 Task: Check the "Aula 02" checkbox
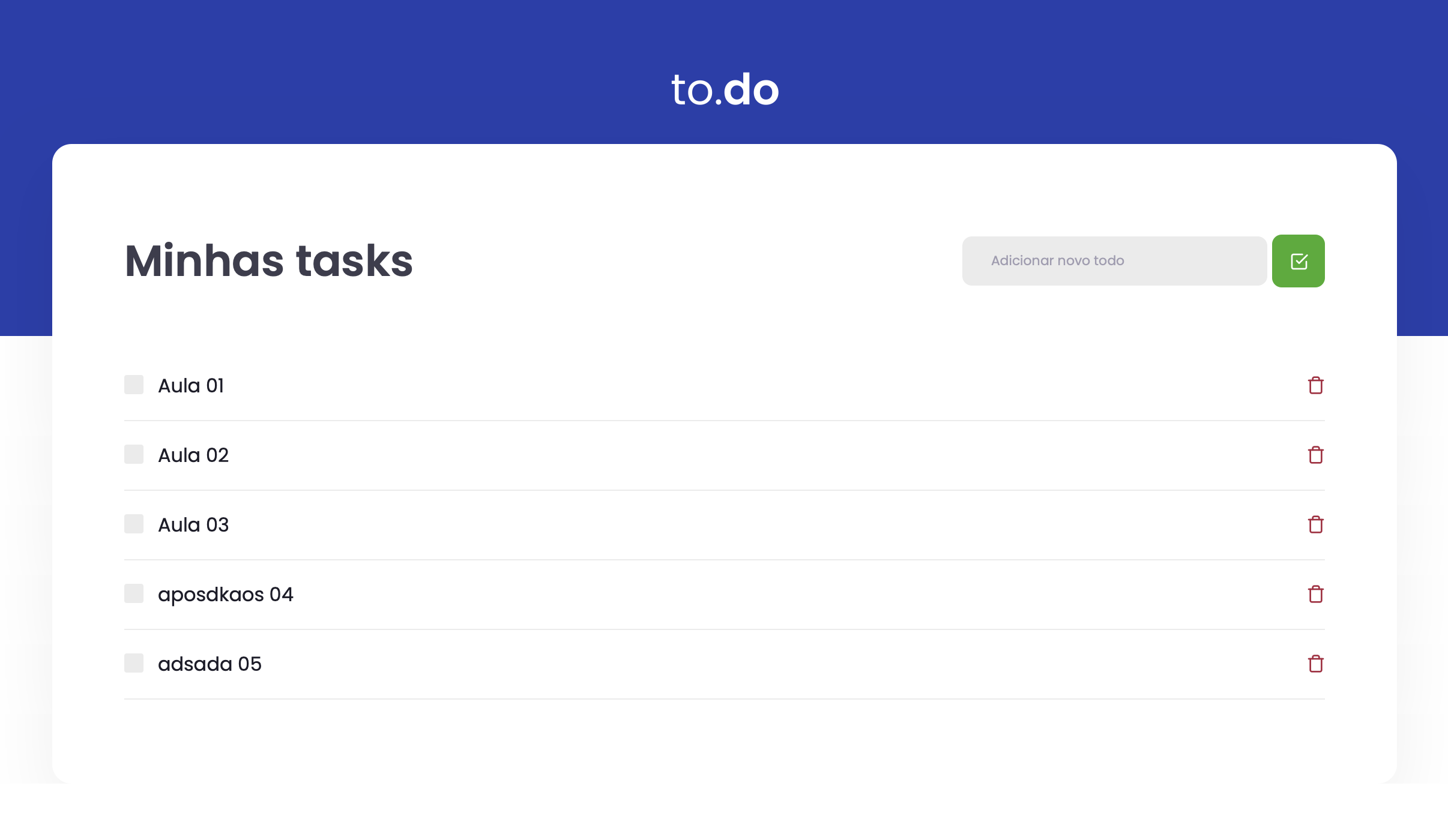click(x=133, y=454)
